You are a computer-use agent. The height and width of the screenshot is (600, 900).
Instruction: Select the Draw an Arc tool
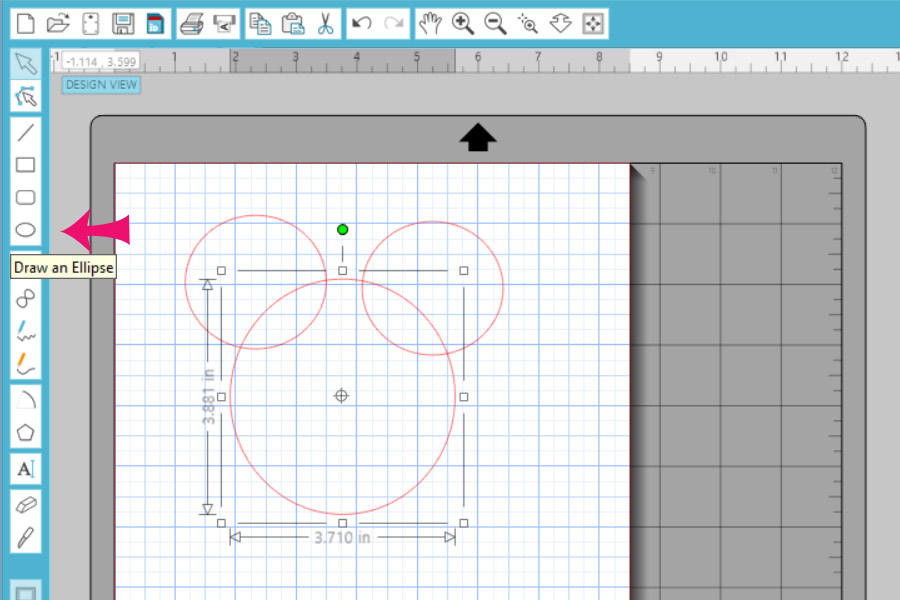tap(25, 400)
